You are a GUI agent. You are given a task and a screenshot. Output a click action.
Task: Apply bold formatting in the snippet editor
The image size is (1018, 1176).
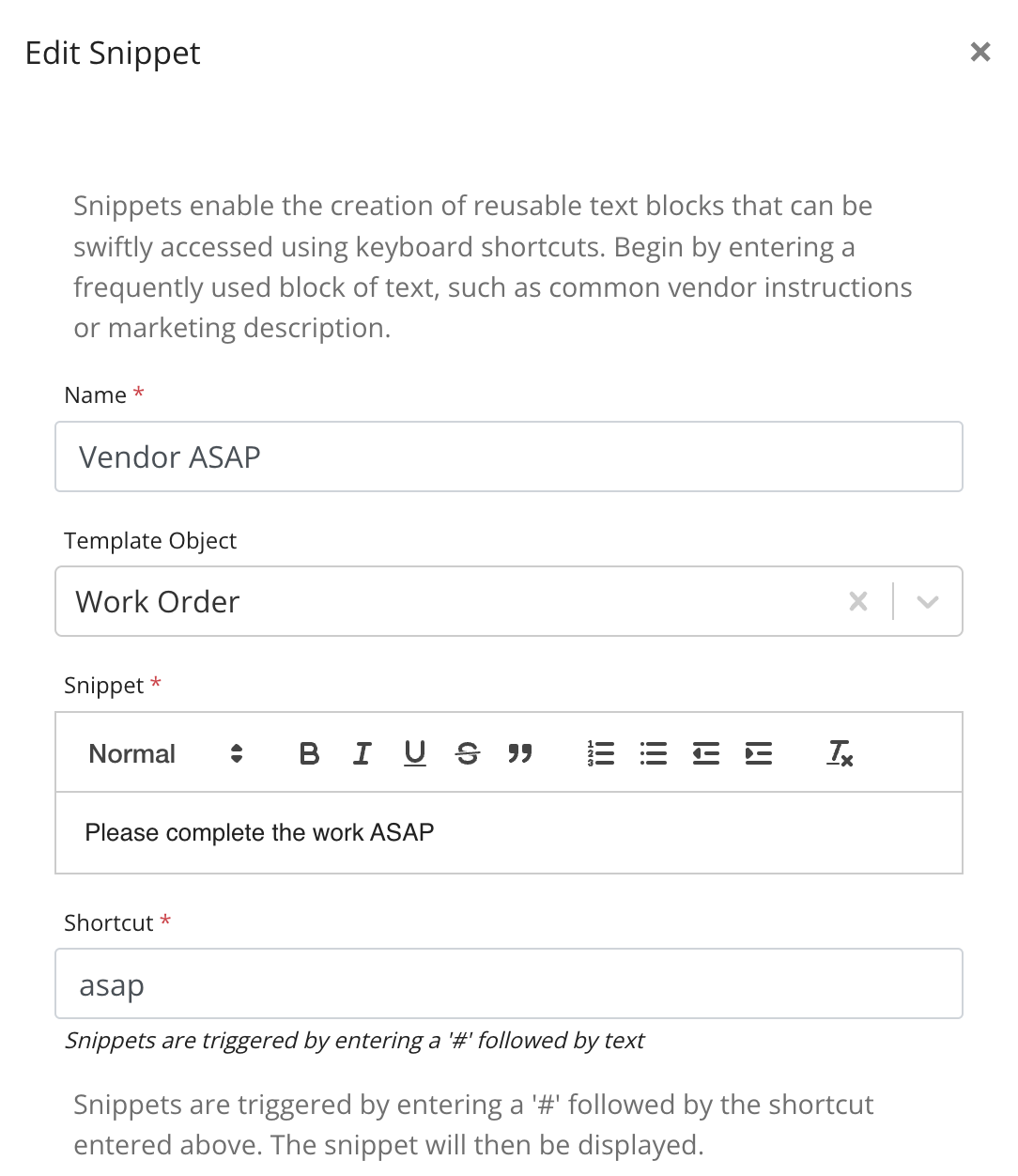pos(308,752)
